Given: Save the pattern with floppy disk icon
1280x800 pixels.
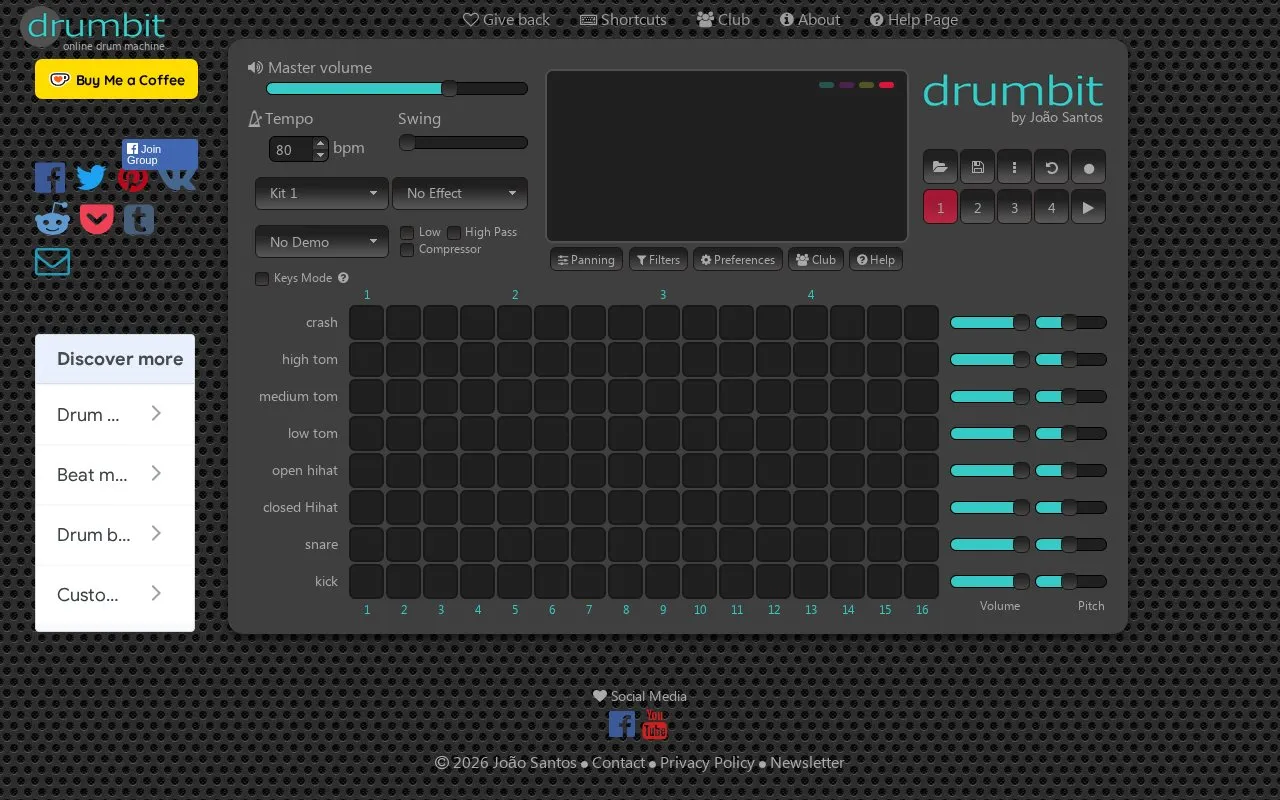Looking at the screenshot, I should point(977,167).
